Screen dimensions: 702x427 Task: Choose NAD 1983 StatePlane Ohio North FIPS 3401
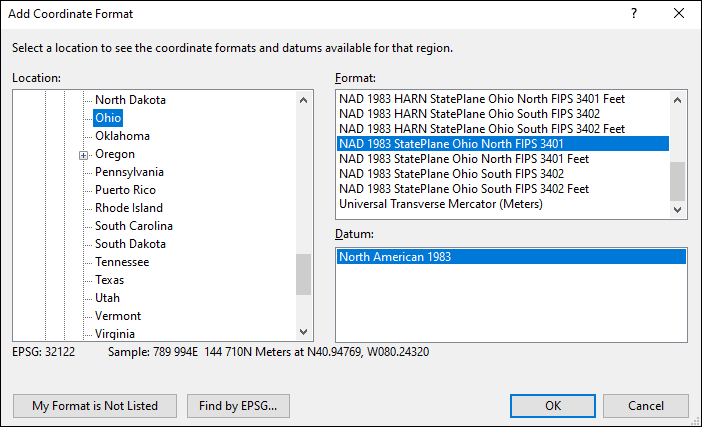[503, 144]
